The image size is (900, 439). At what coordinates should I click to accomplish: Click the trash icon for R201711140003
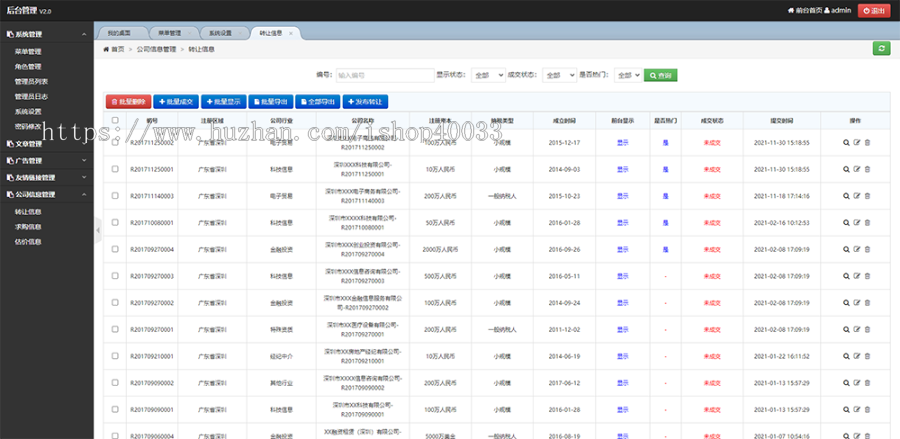pyautogui.click(x=867, y=196)
